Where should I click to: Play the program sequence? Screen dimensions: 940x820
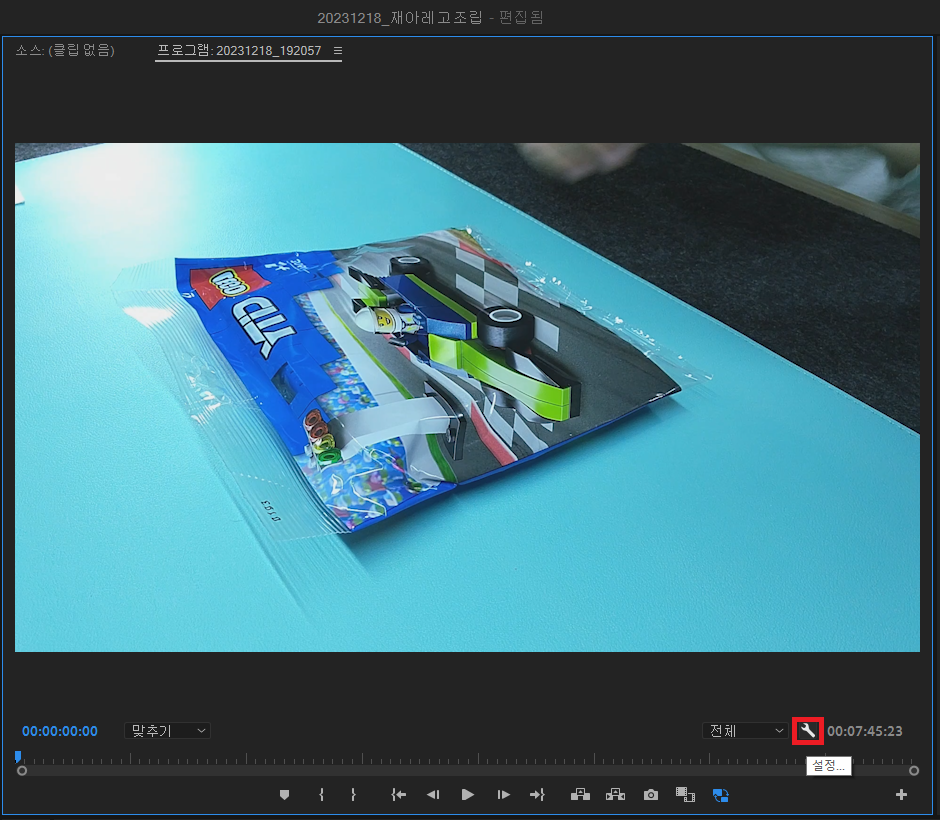468,795
